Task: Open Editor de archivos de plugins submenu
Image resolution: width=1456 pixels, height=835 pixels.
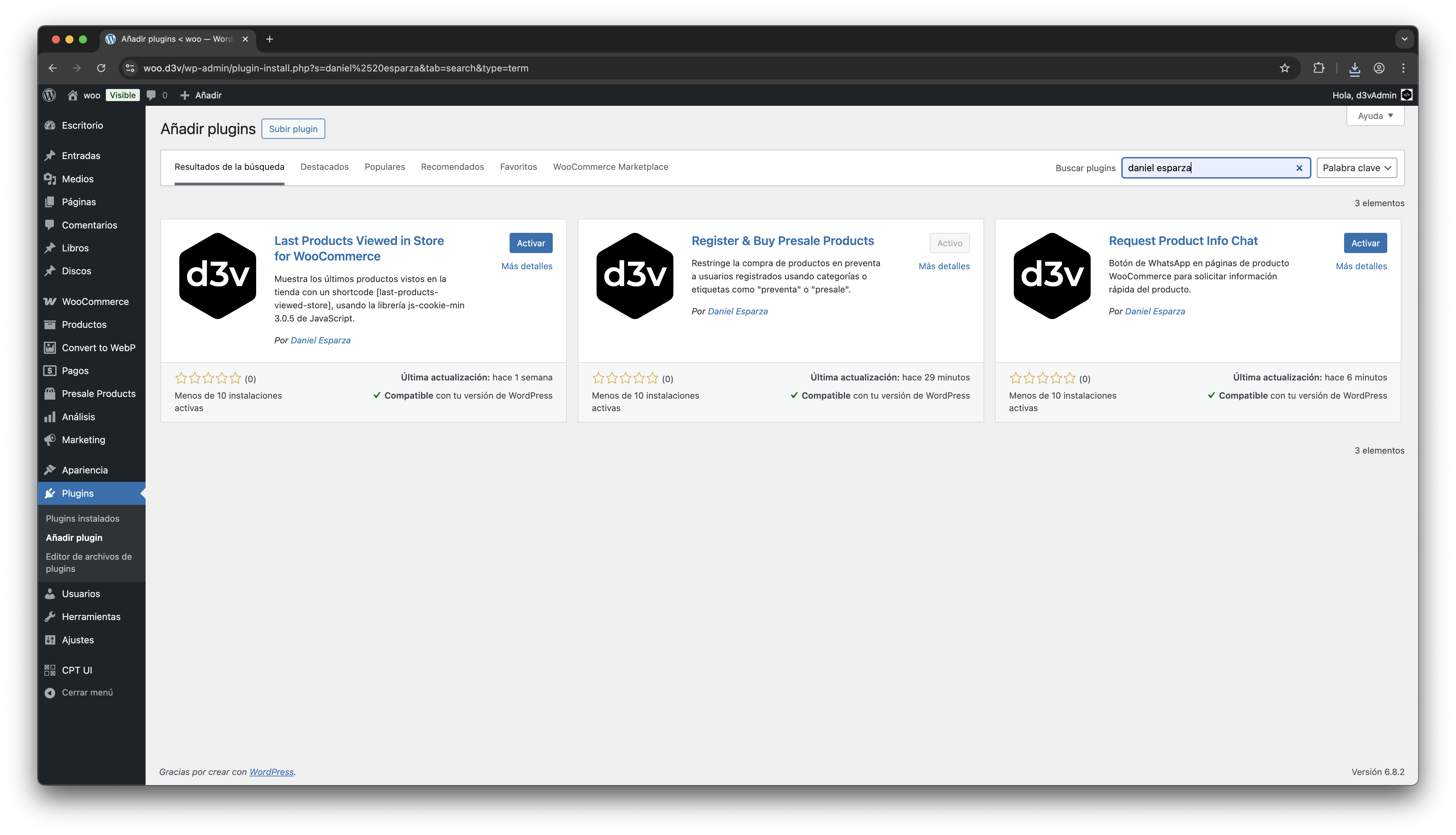Action: coord(89,563)
